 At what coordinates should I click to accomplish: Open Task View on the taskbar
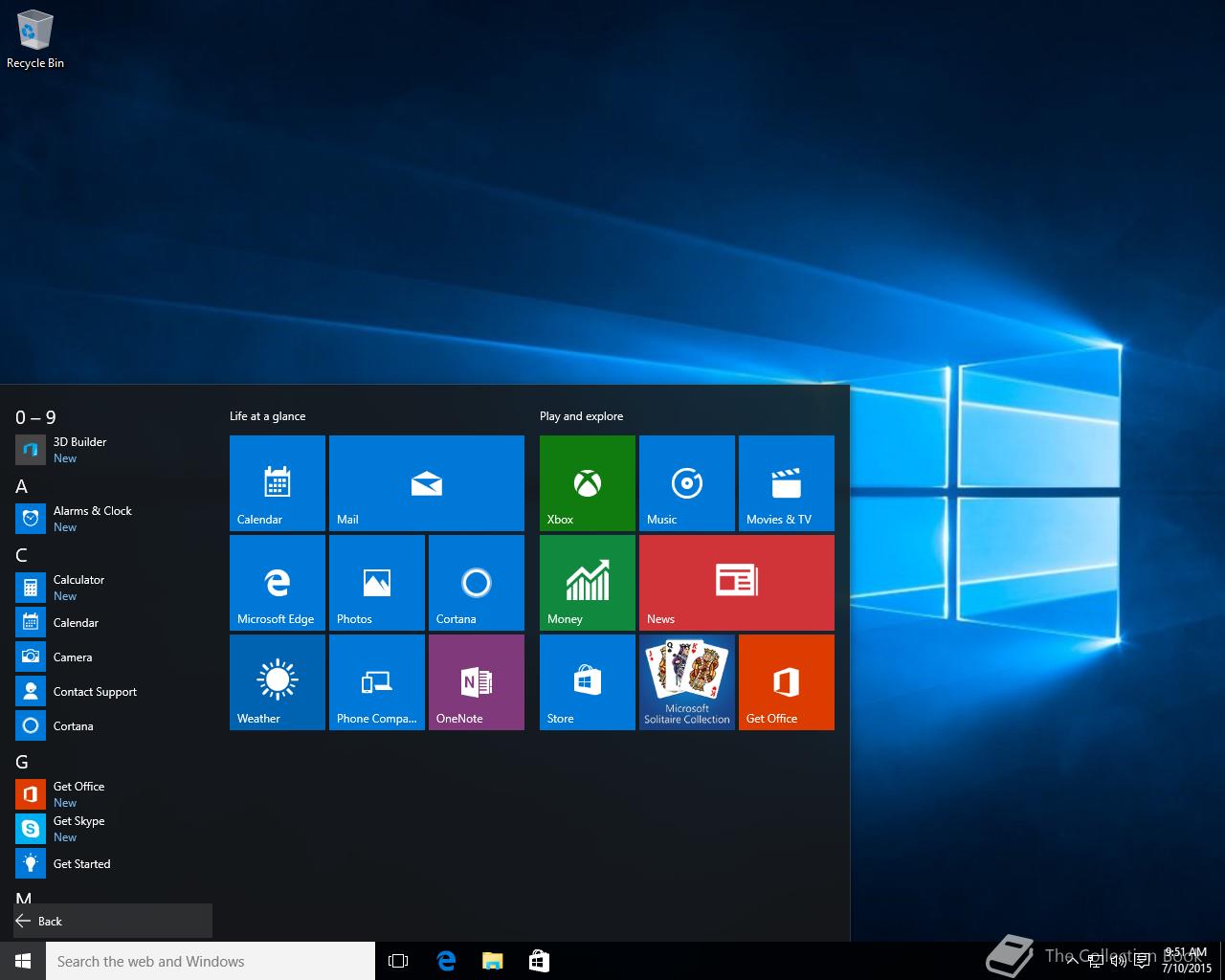coord(398,961)
